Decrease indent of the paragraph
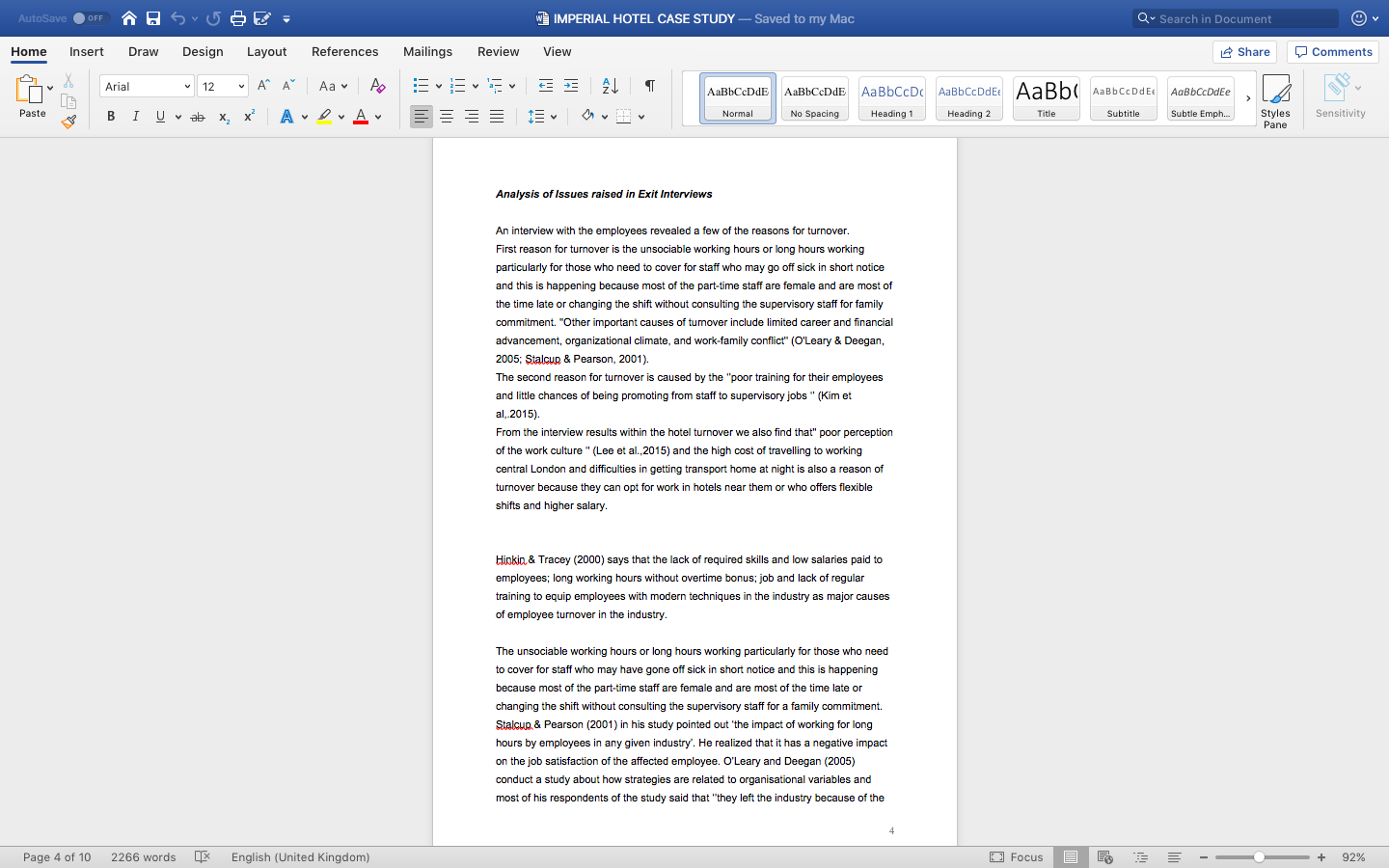 click(545, 85)
